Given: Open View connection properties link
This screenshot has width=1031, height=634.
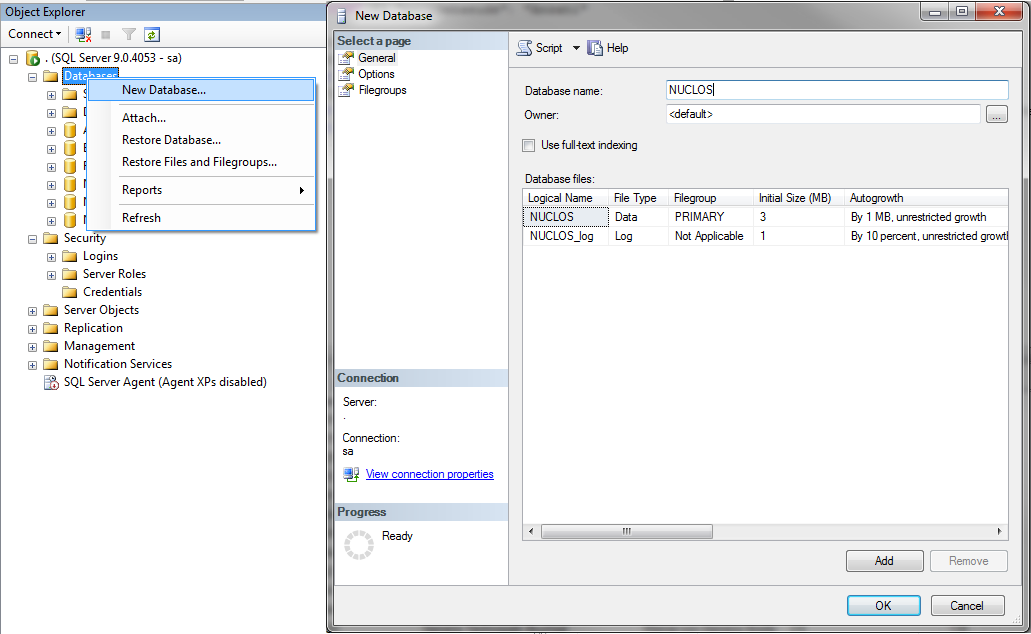Looking at the screenshot, I should pyautogui.click(x=429, y=474).
